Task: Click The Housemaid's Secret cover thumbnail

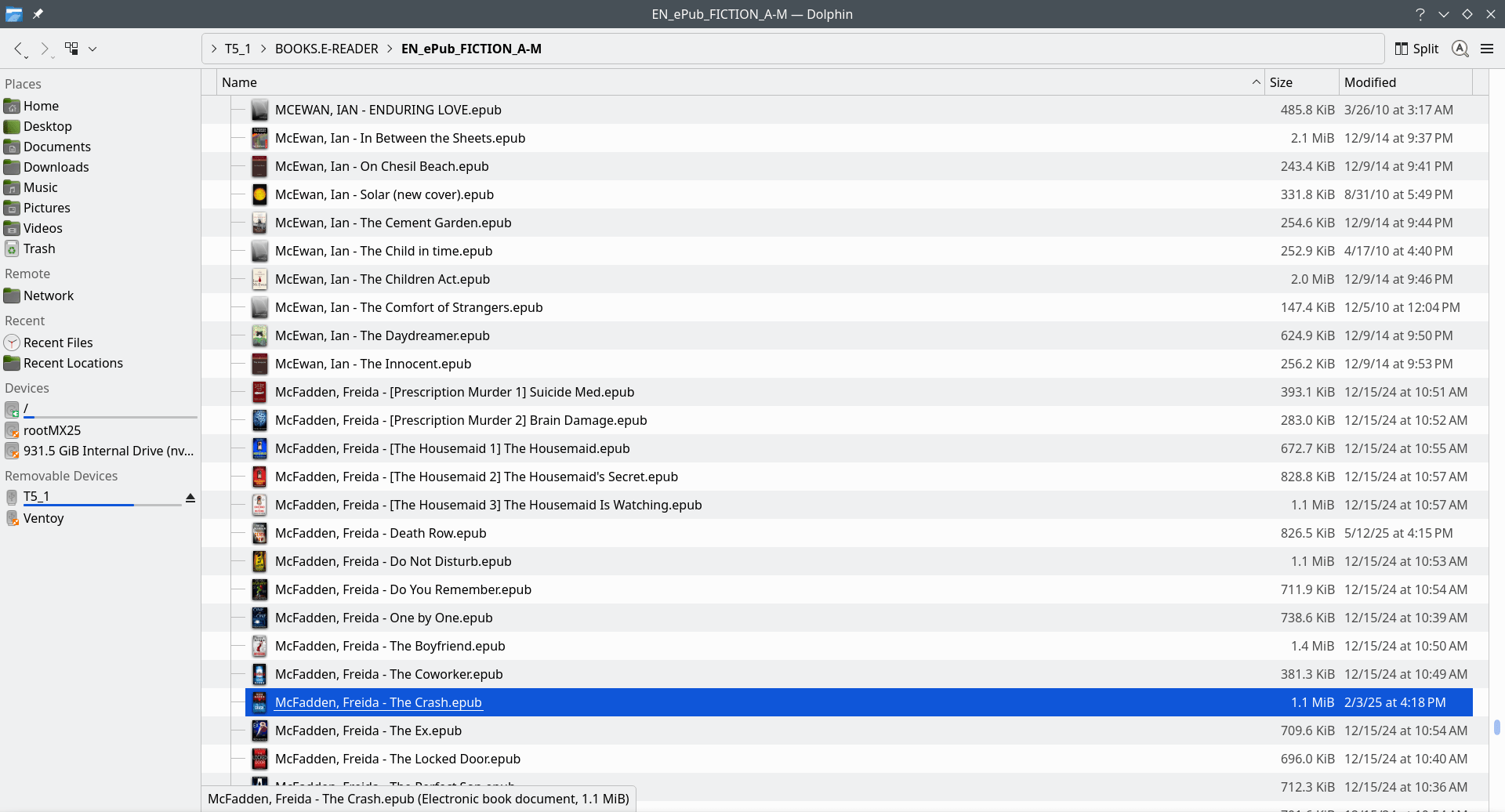Action: pyautogui.click(x=259, y=477)
